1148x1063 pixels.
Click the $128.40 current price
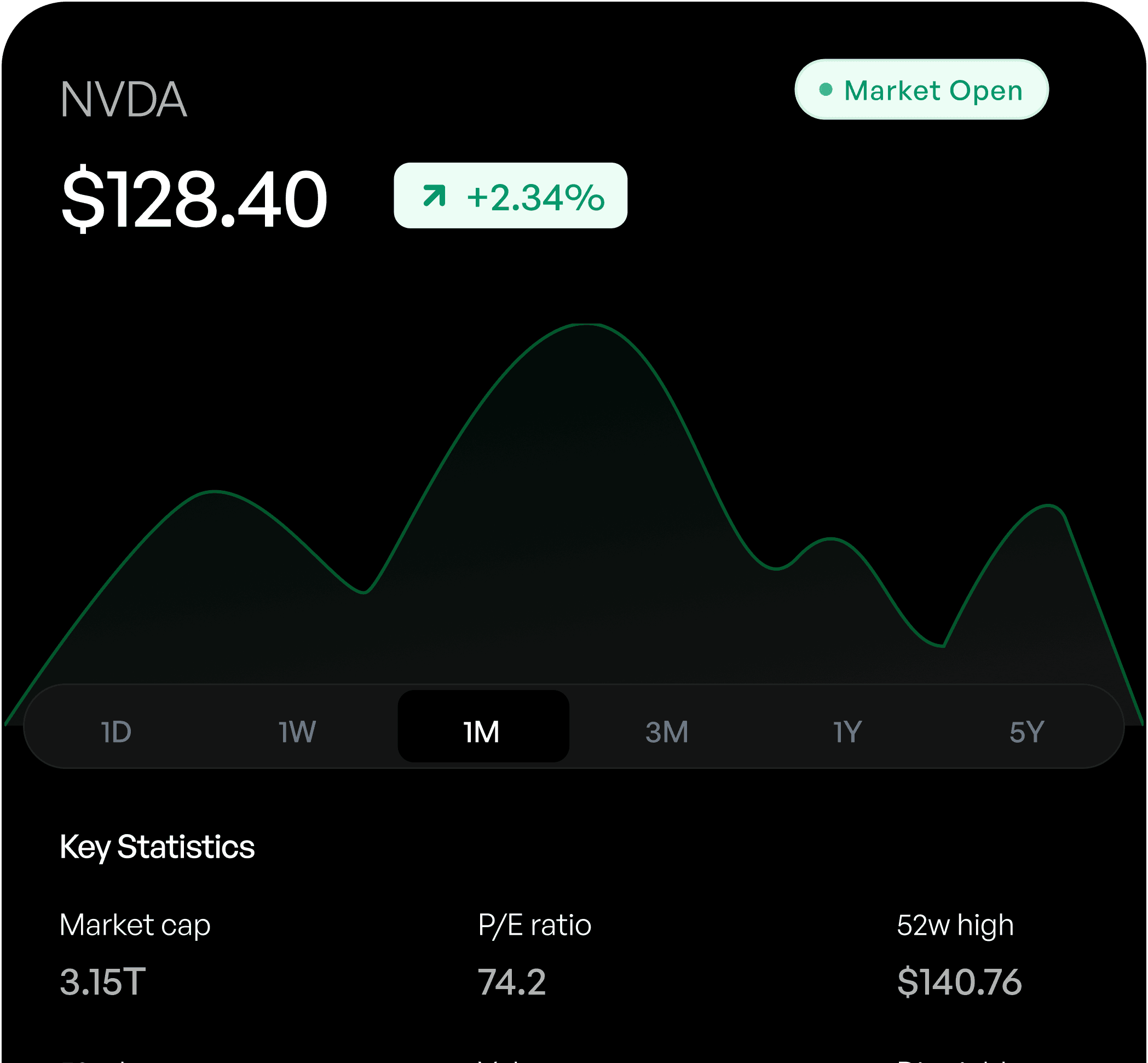click(194, 198)
